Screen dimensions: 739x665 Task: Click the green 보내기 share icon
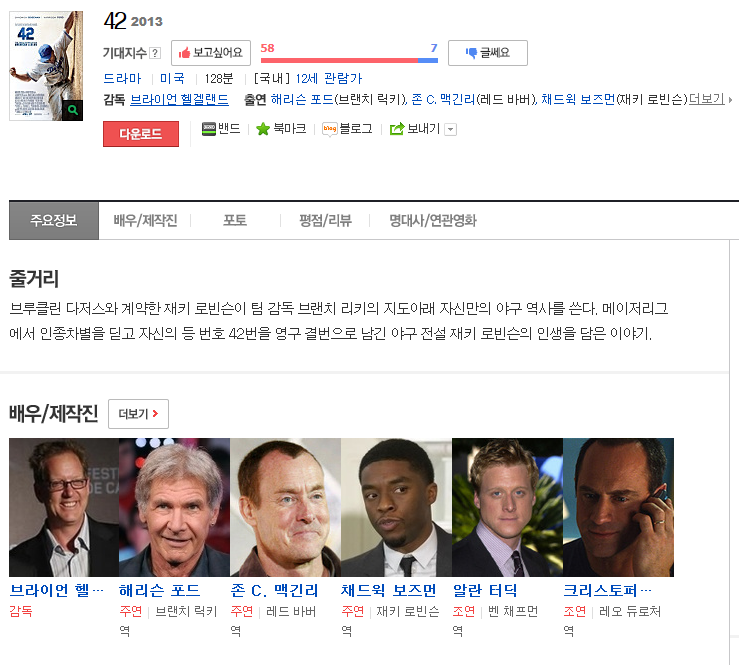397,129
